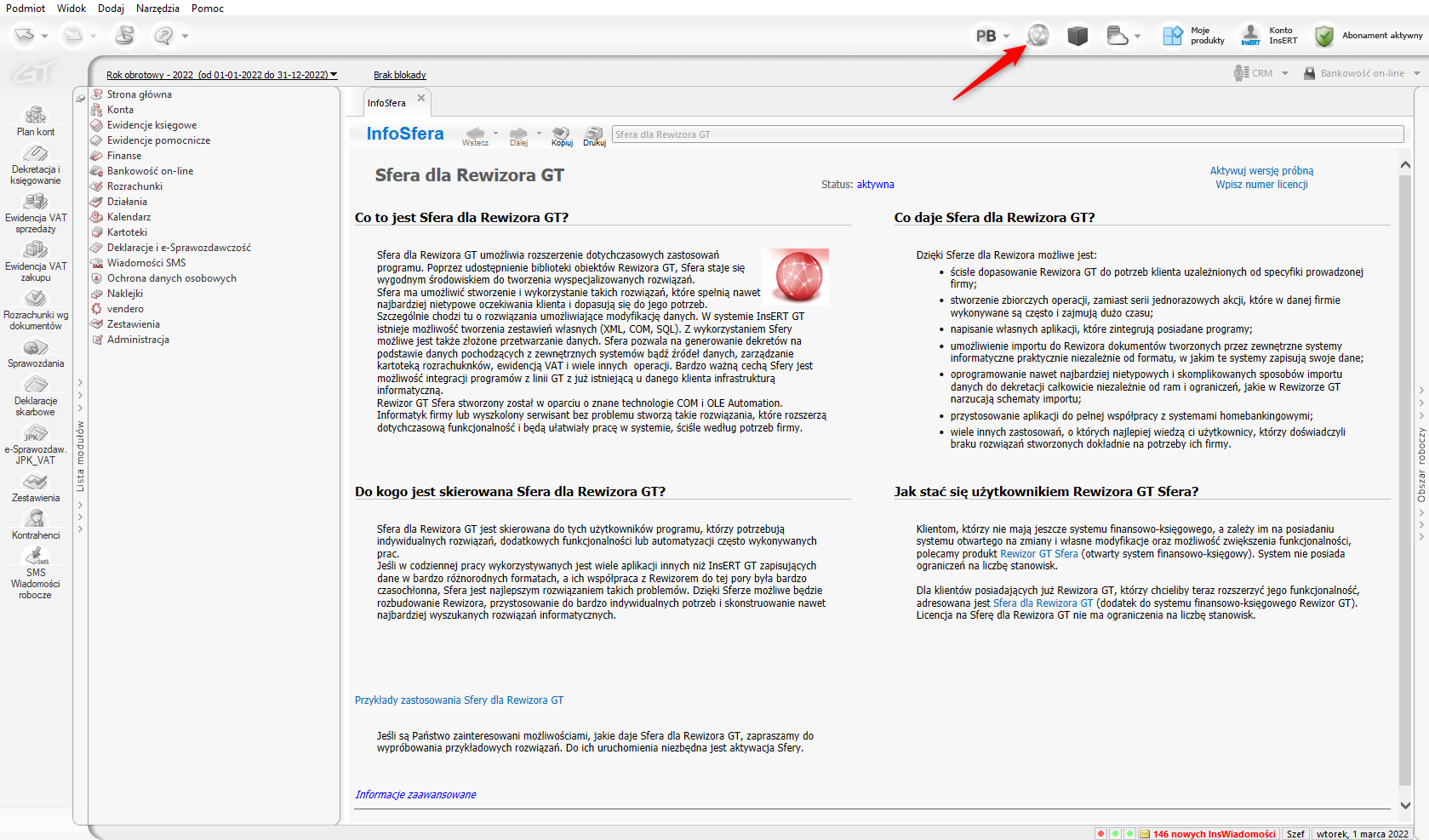
Task: Open Deklaracje skarbowe module
Action: coord(36,397)
